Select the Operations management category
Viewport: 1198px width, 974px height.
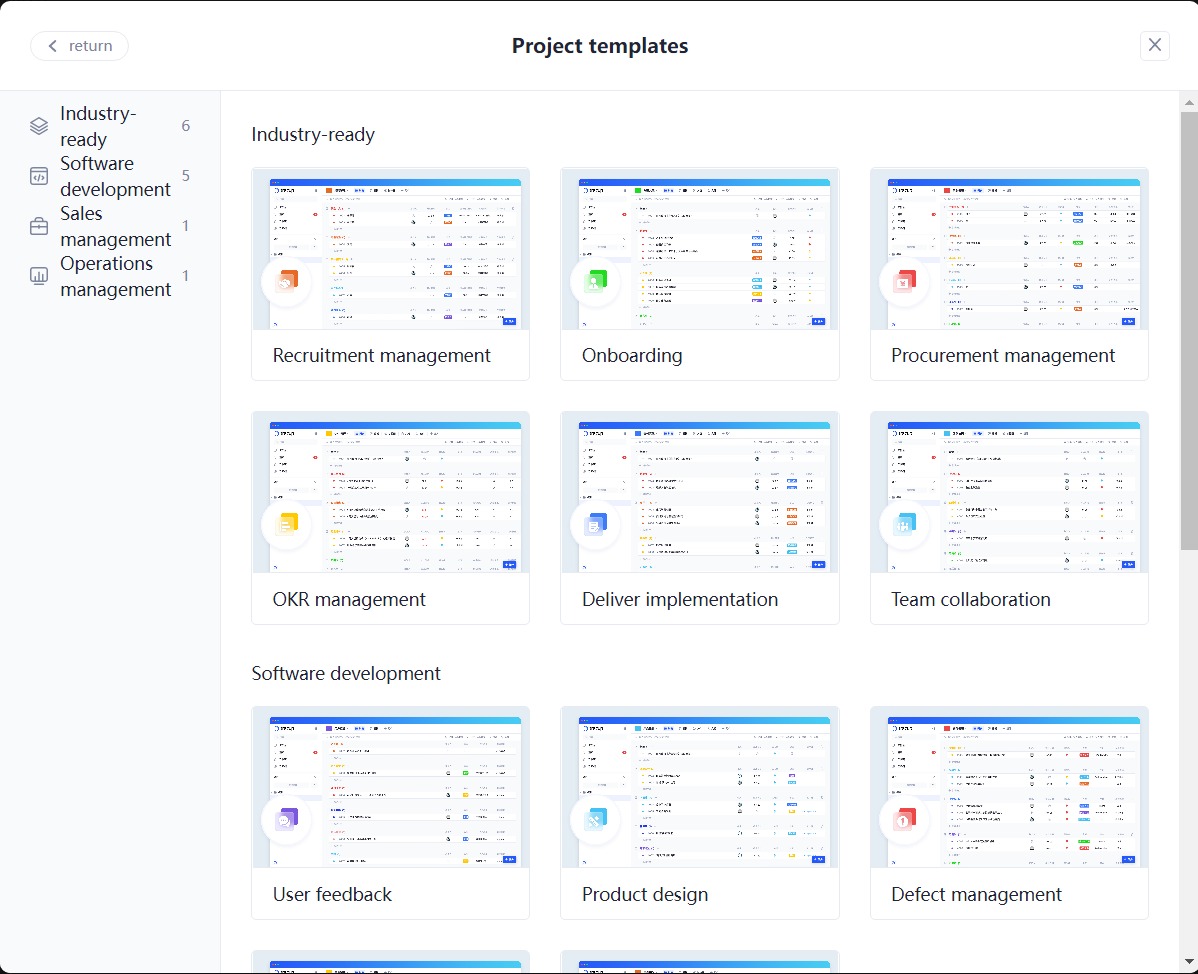point(110,276)
